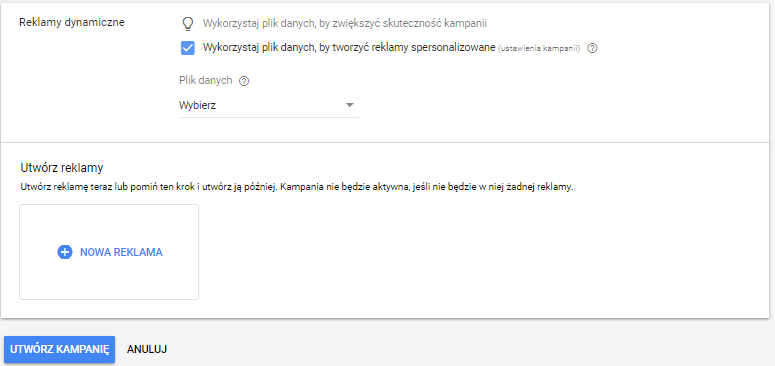Click the NOWA REKLAMA label
775x366 pixels.
121,252
